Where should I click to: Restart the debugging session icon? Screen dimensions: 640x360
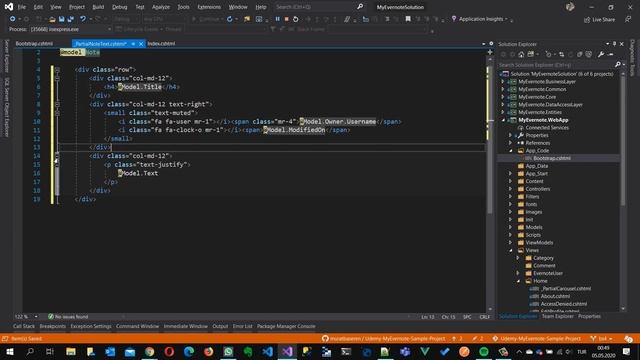click(296, 19)
